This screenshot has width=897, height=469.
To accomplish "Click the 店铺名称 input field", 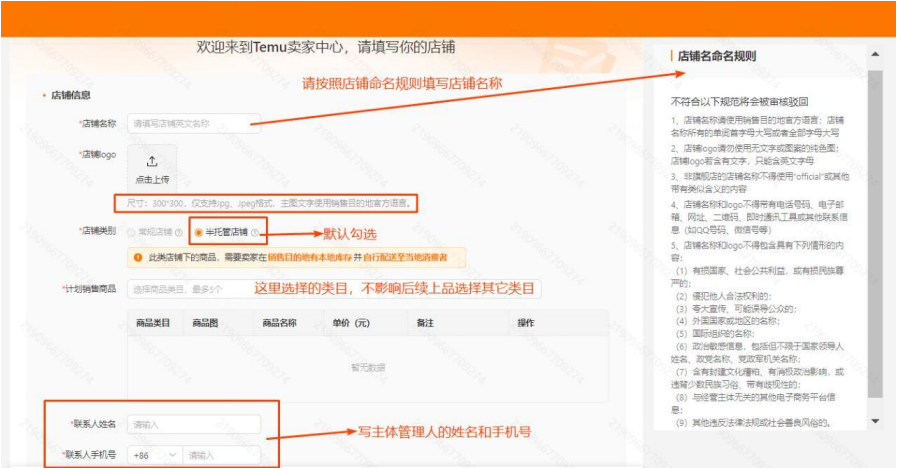I will point(194,124).
